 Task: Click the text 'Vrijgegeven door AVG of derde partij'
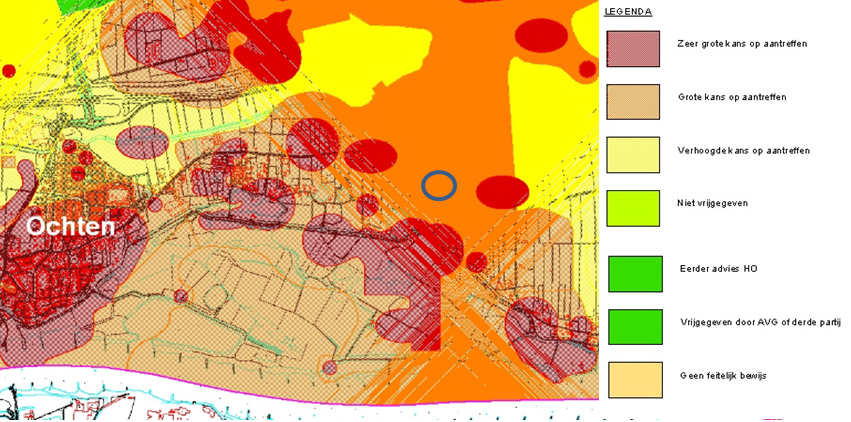(x=760, y=322)
